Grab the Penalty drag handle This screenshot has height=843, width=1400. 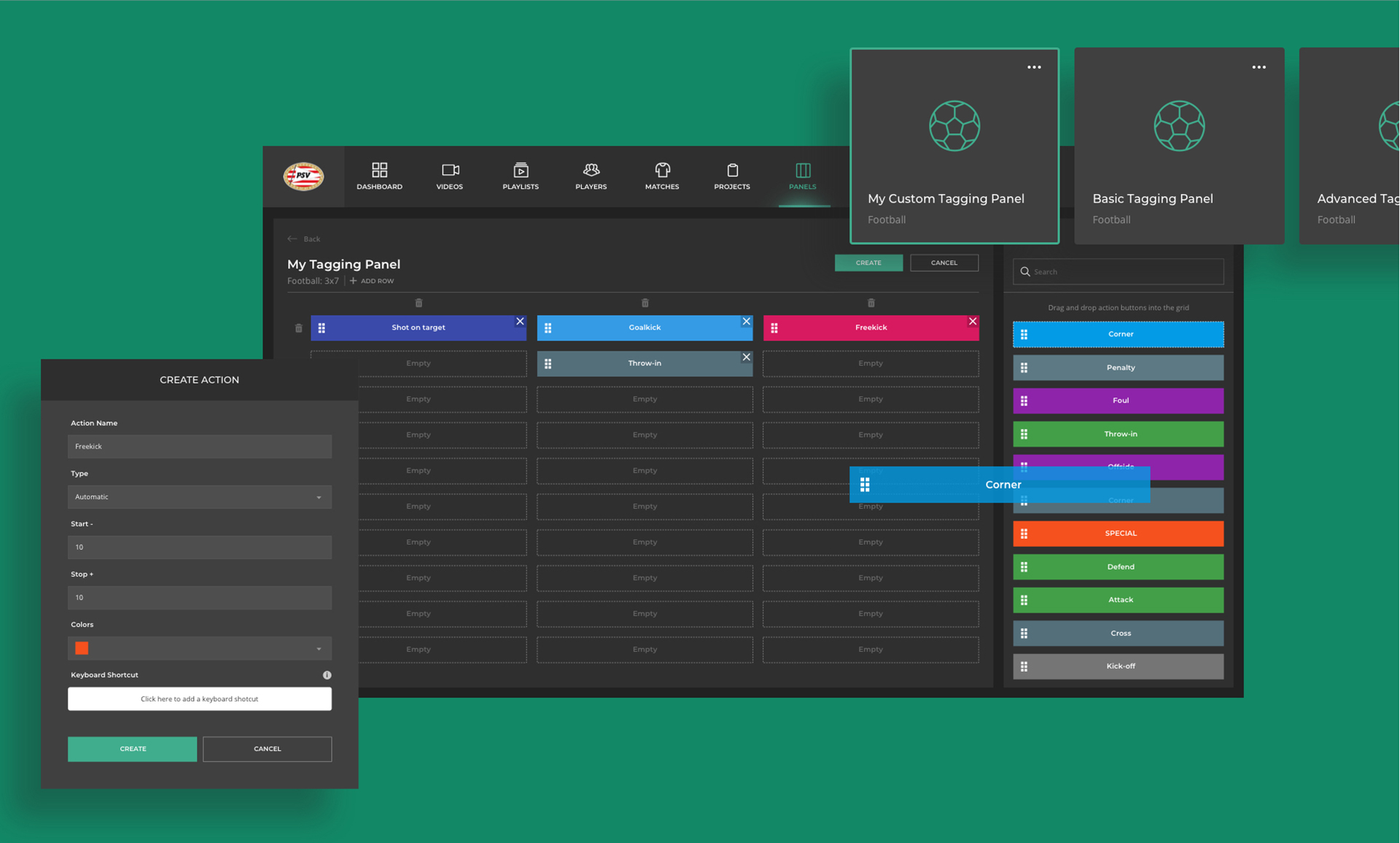1024,368
